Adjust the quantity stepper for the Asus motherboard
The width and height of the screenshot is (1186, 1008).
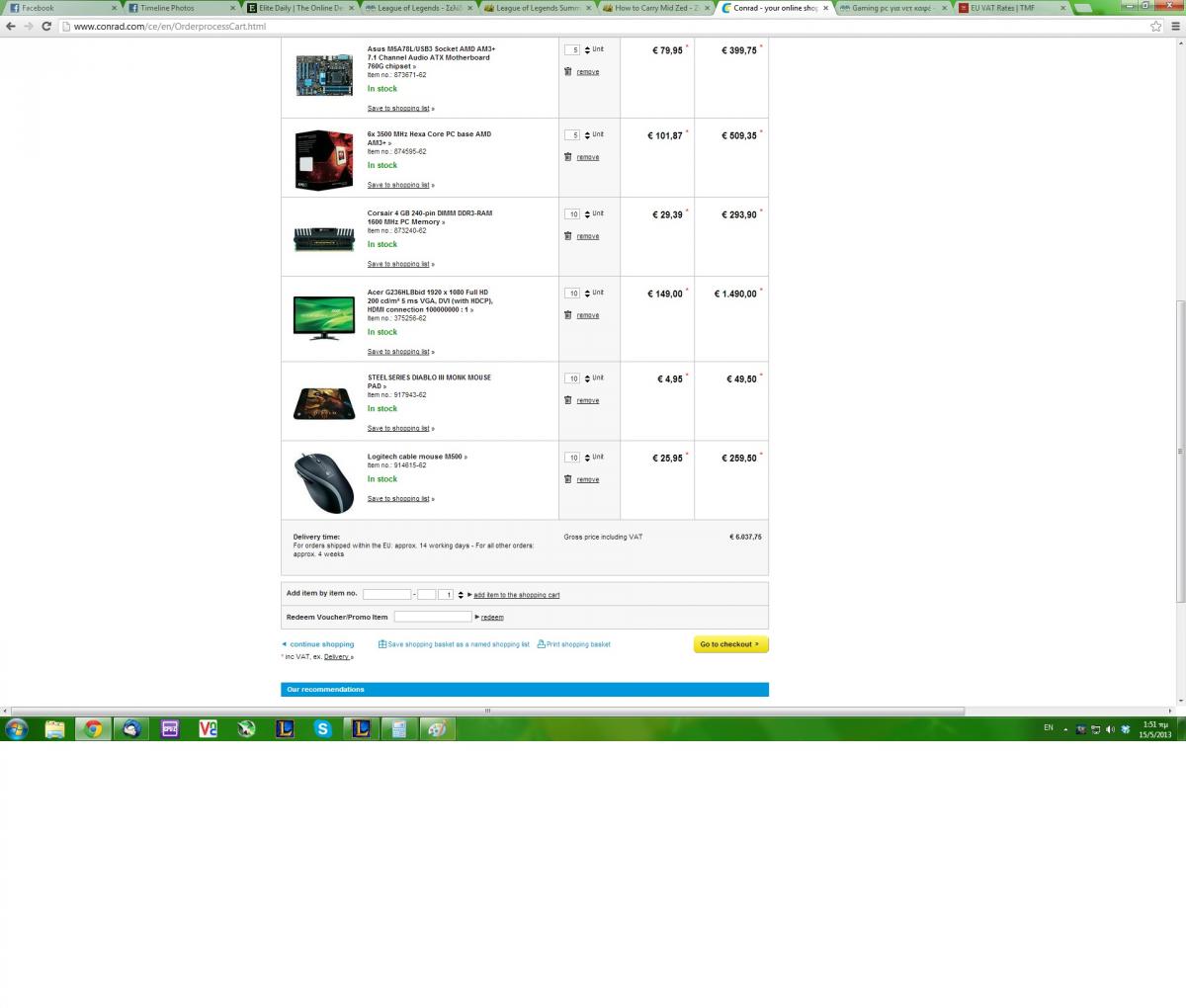coord(587,49)
